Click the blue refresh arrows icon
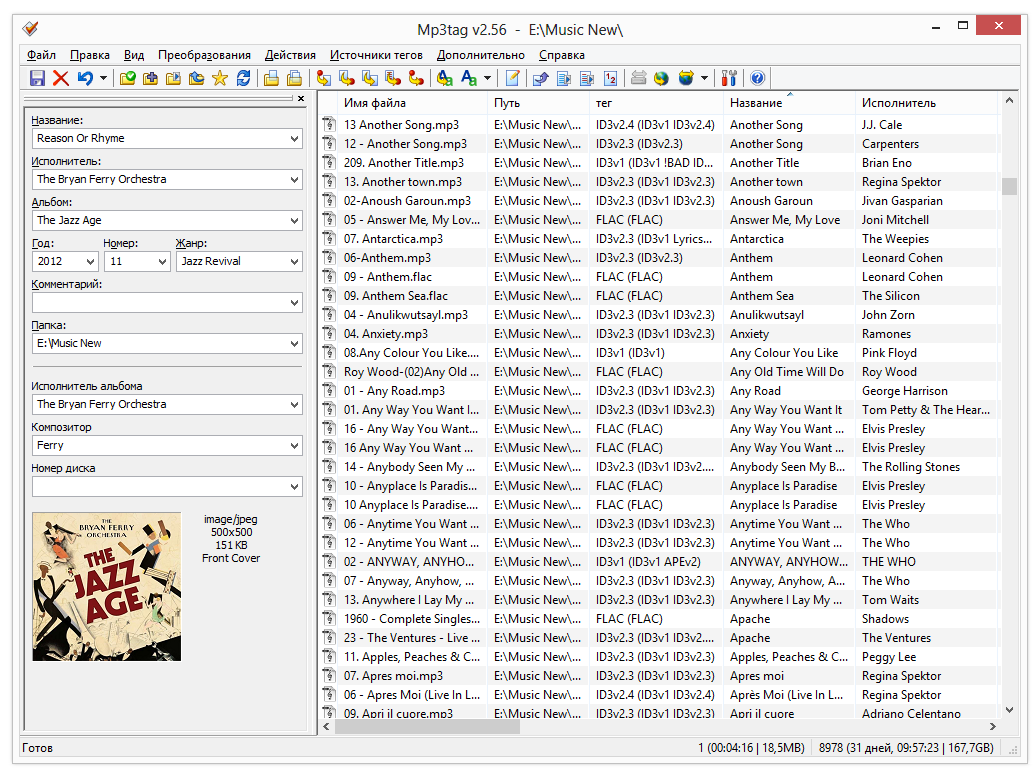This screenshot has width=1034, height=773. 243,78
